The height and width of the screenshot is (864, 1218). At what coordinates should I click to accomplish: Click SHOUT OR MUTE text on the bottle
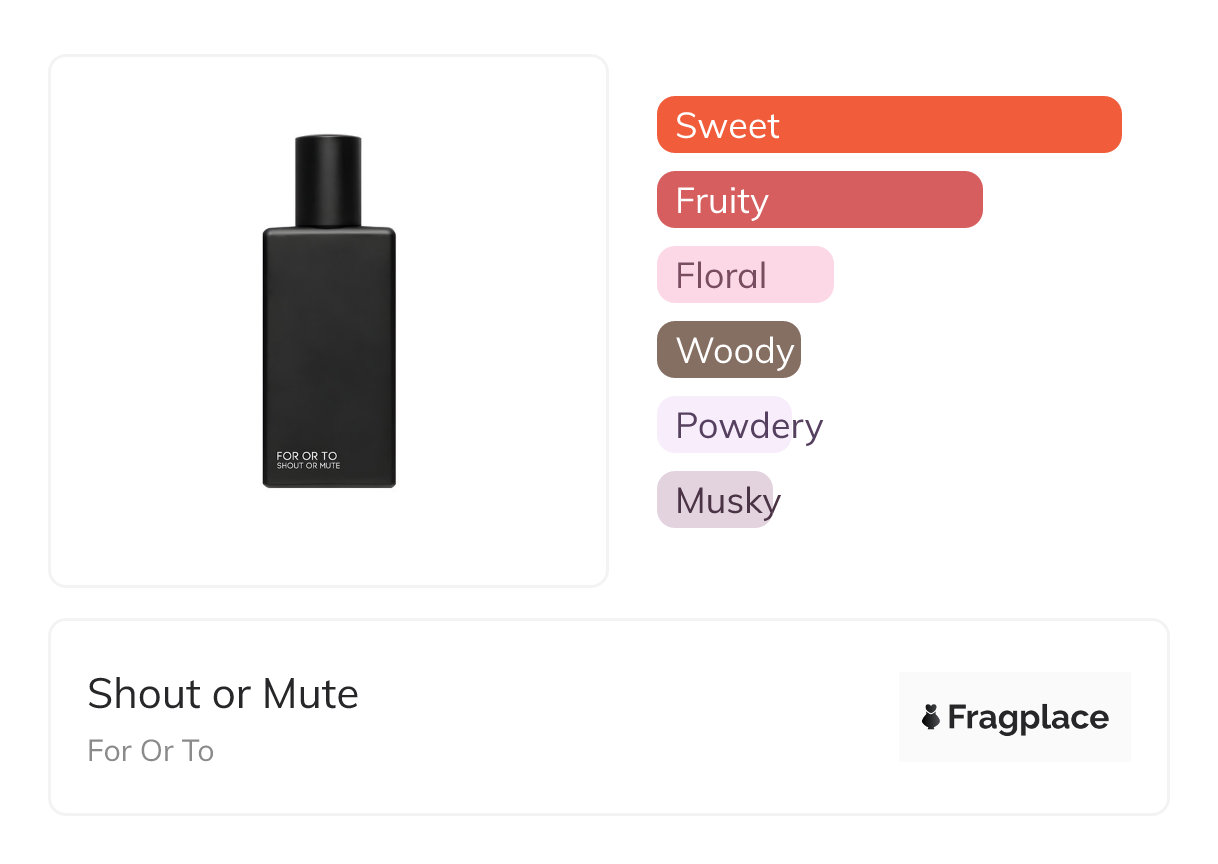[308, 466]
